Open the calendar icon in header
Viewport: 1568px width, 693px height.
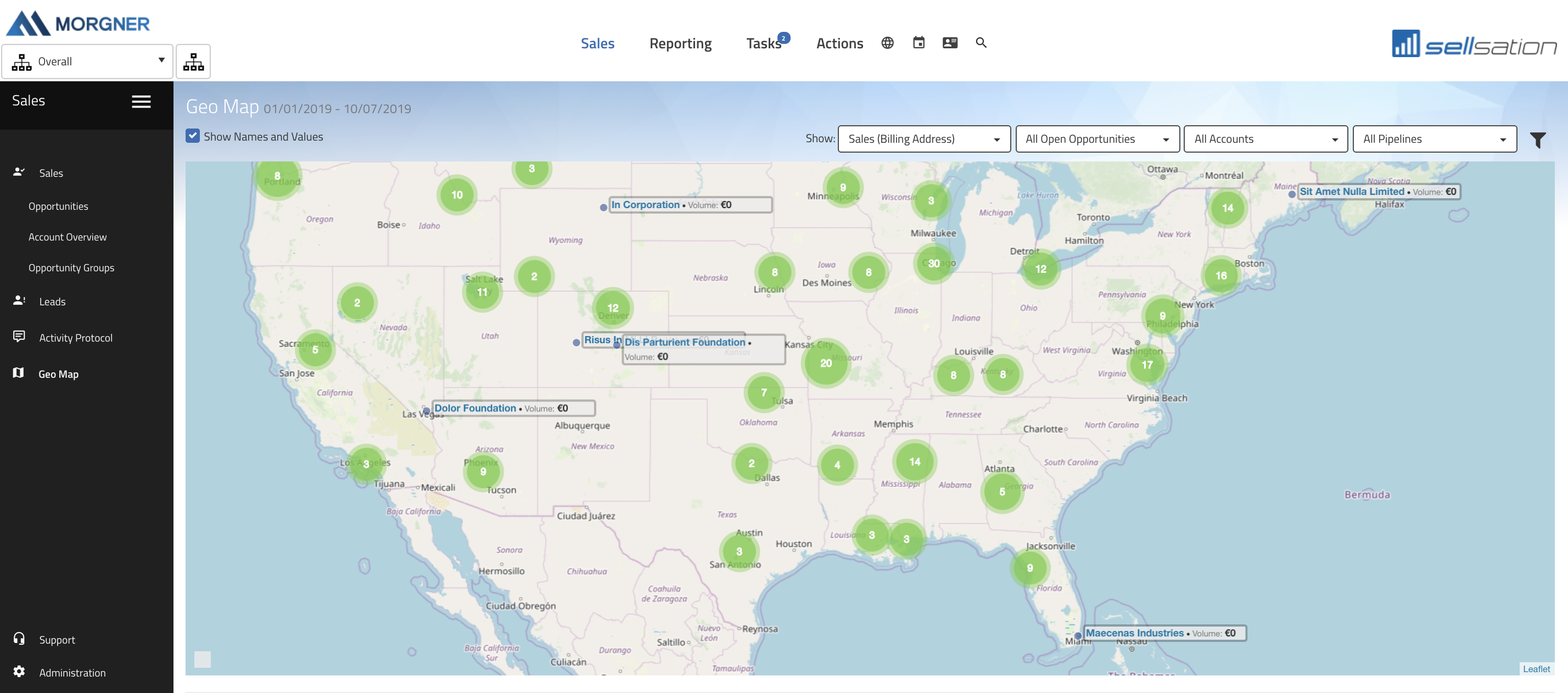coord(919,43)
